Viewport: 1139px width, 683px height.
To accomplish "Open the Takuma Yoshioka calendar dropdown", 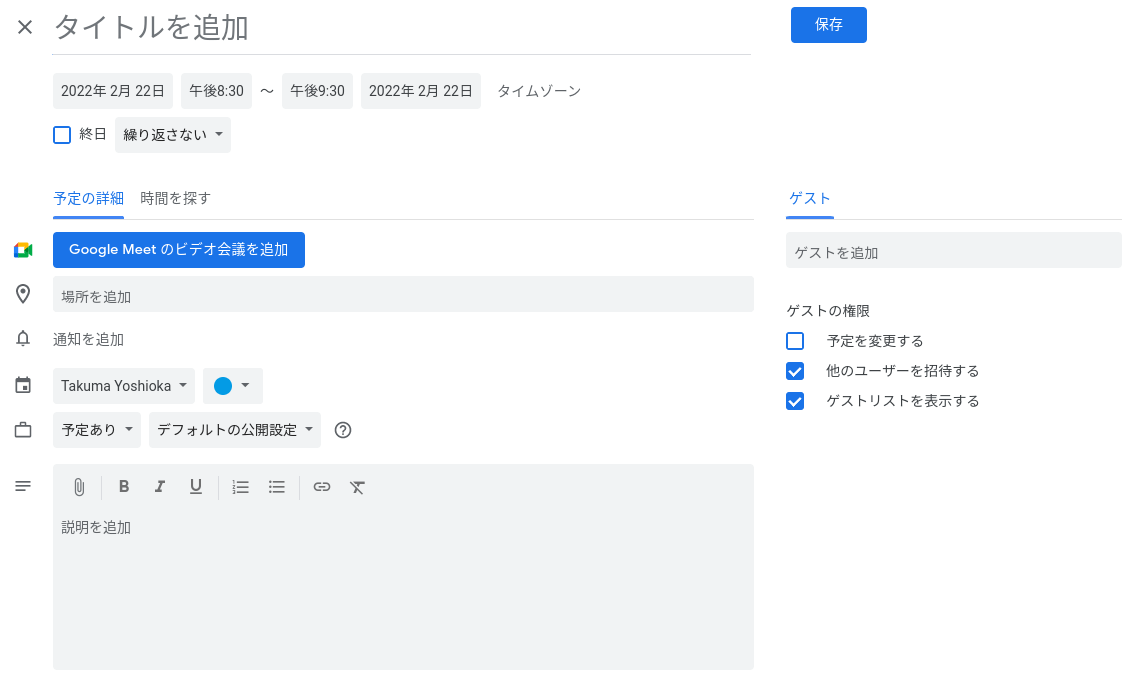I will [x=124, y=386].
